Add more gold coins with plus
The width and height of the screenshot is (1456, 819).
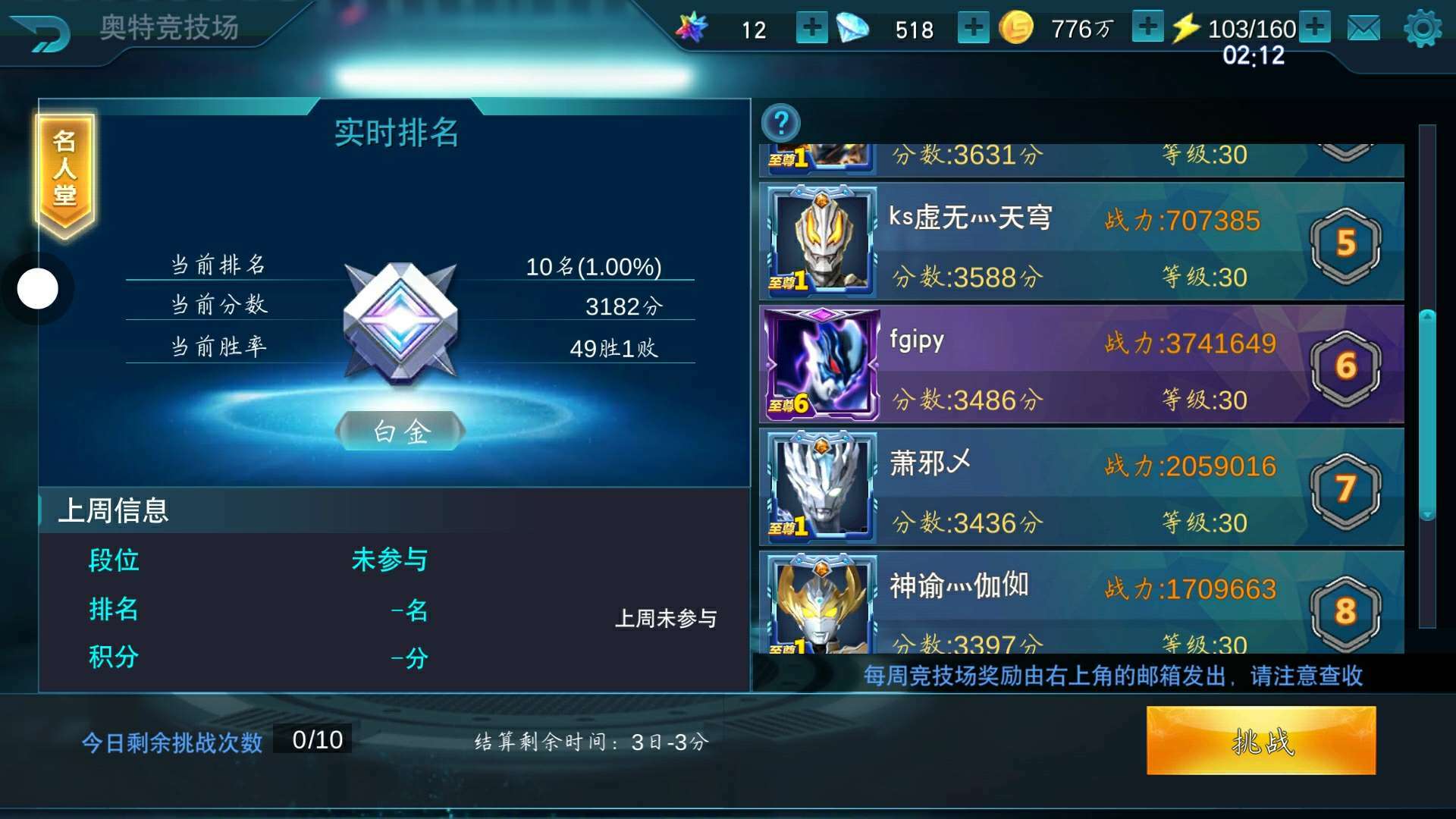(x=1148, y=27)
